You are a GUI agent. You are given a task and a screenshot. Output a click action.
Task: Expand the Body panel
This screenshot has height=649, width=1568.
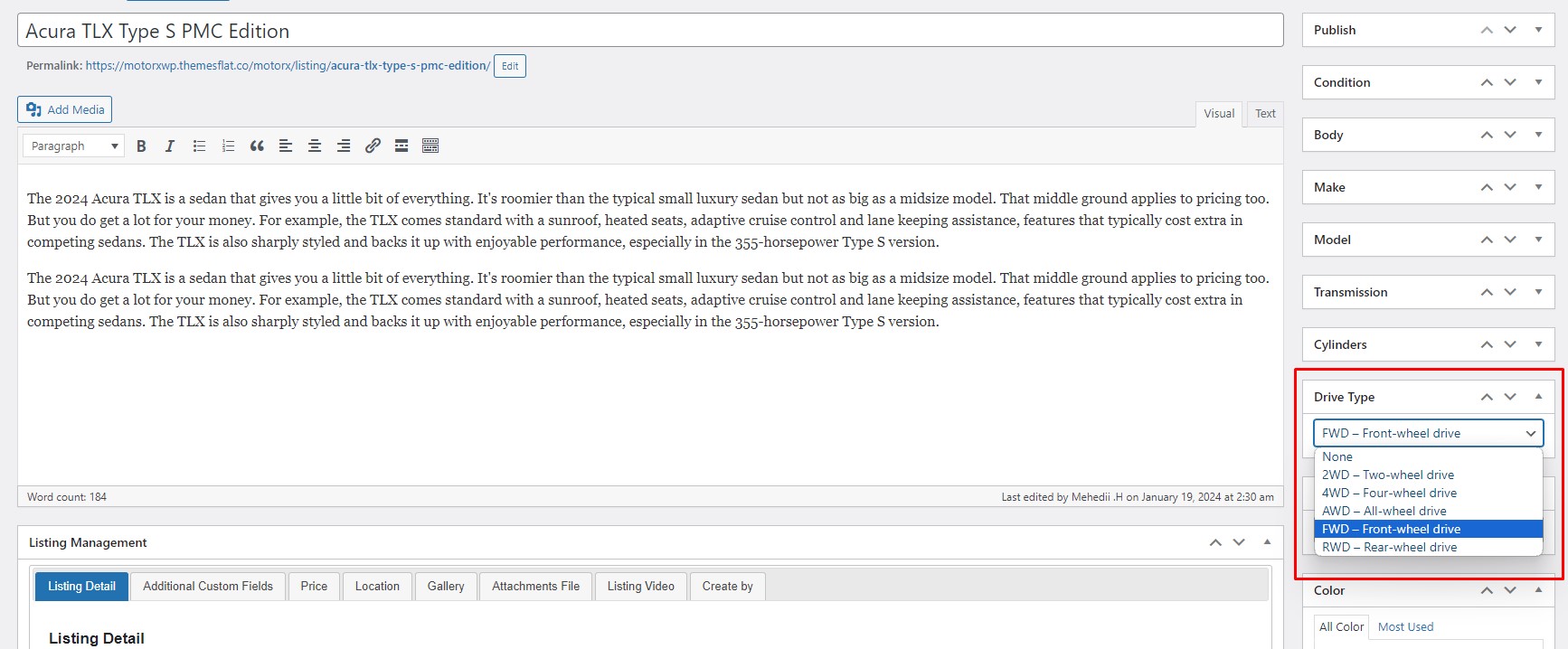tap(1538, 135)
